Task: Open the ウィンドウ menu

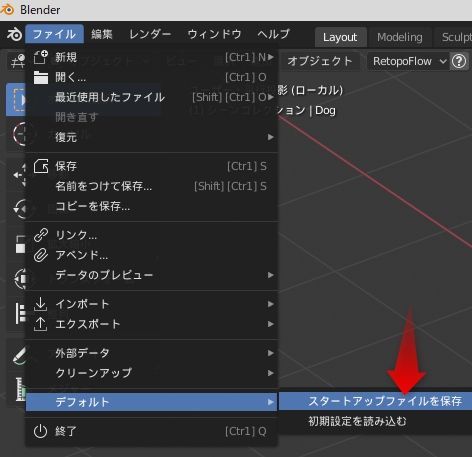Action: tap(214, 34)
